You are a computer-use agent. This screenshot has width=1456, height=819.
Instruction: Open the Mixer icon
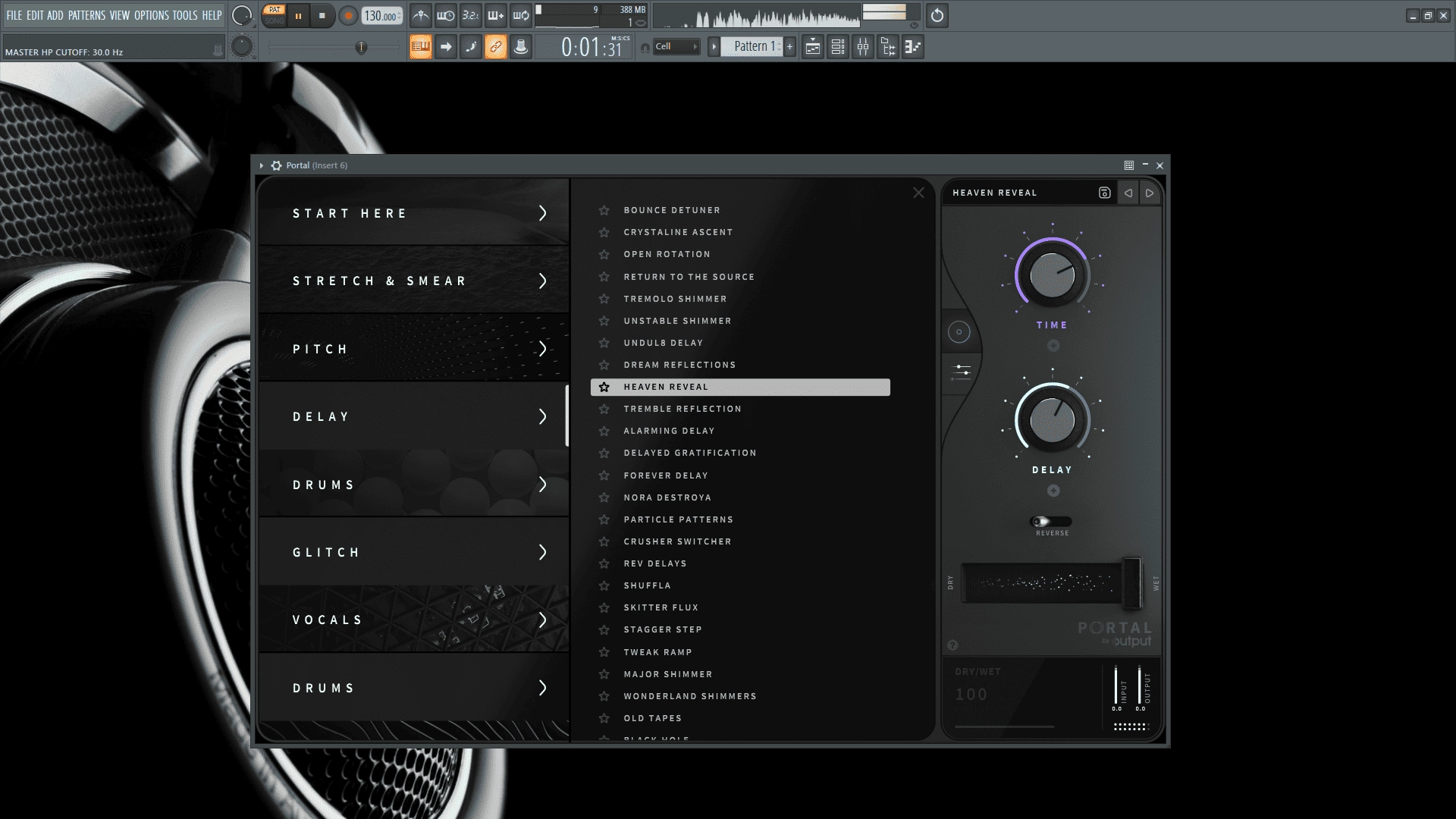pyautogui.click(x=863, y=47)
